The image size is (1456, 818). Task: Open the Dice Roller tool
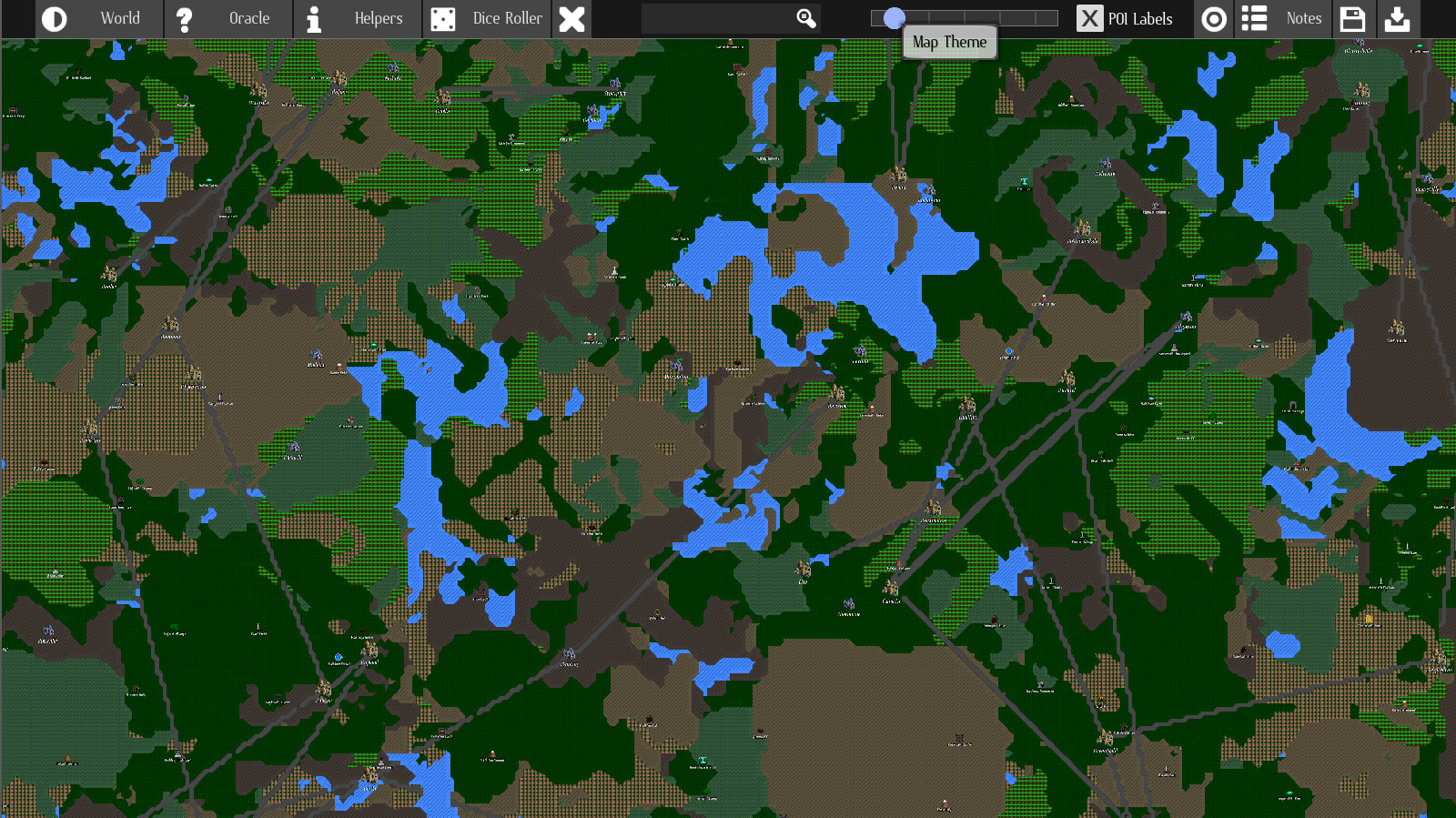tap(507, 19)
